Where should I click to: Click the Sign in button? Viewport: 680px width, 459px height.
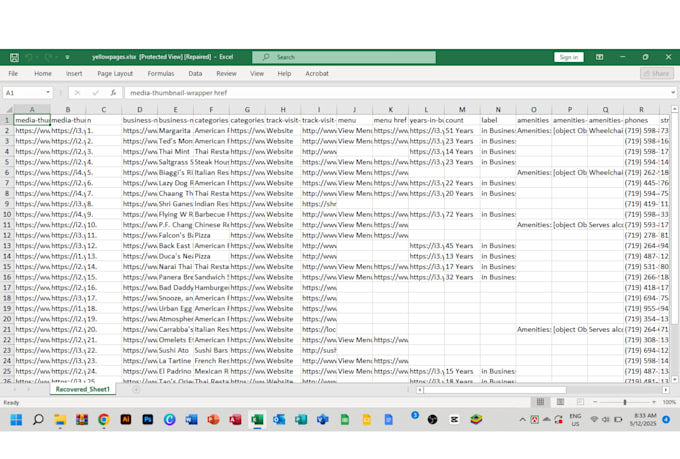coord(569,57)
